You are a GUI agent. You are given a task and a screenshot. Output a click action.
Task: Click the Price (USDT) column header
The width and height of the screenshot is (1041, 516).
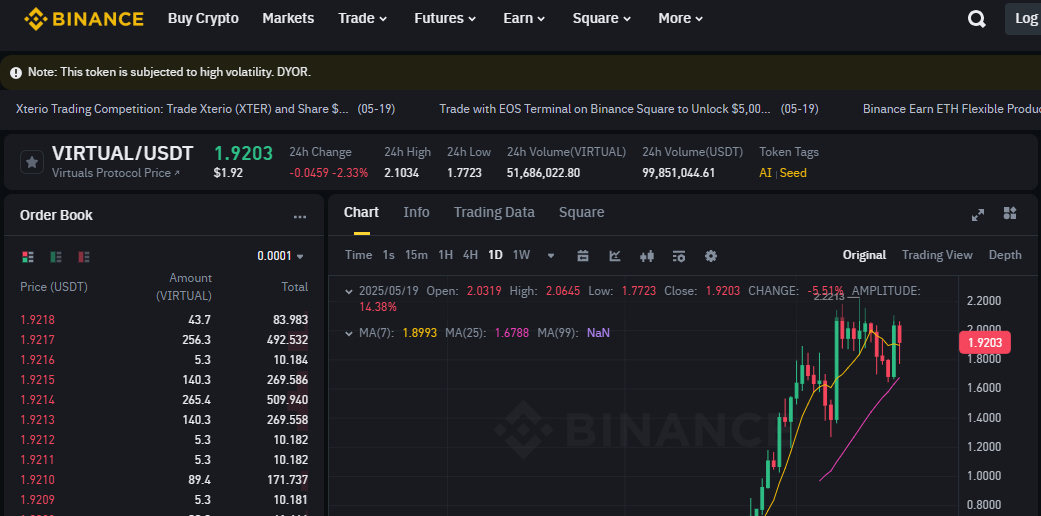[x=54, y=287]
